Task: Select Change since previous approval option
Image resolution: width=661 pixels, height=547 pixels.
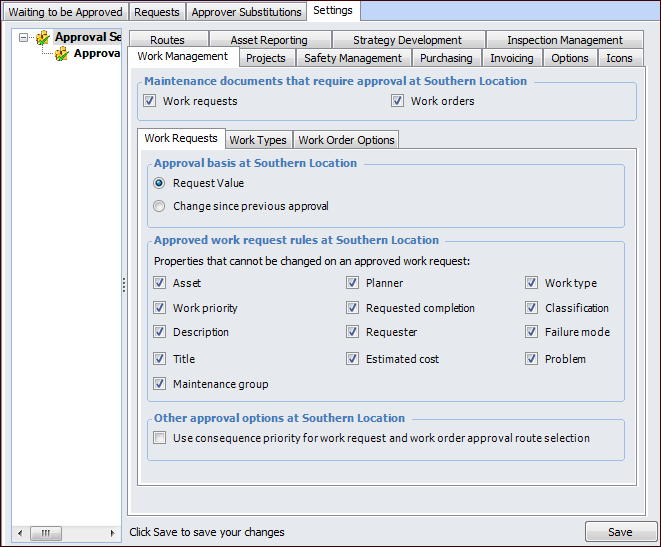Action: click(x=159, y=207)
